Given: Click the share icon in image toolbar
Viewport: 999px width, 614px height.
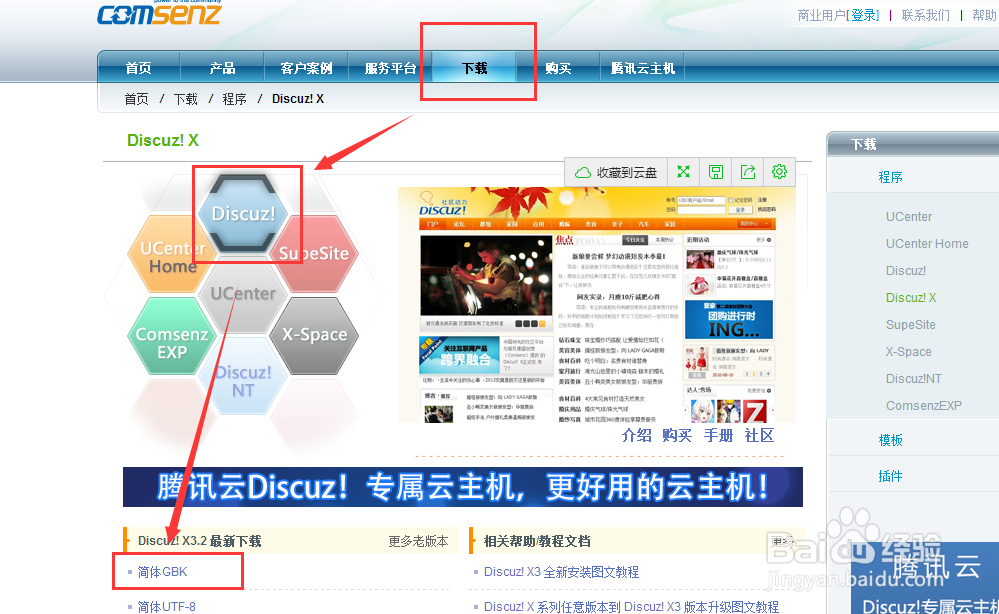Looking at the screenshot, I should (748, 172).
